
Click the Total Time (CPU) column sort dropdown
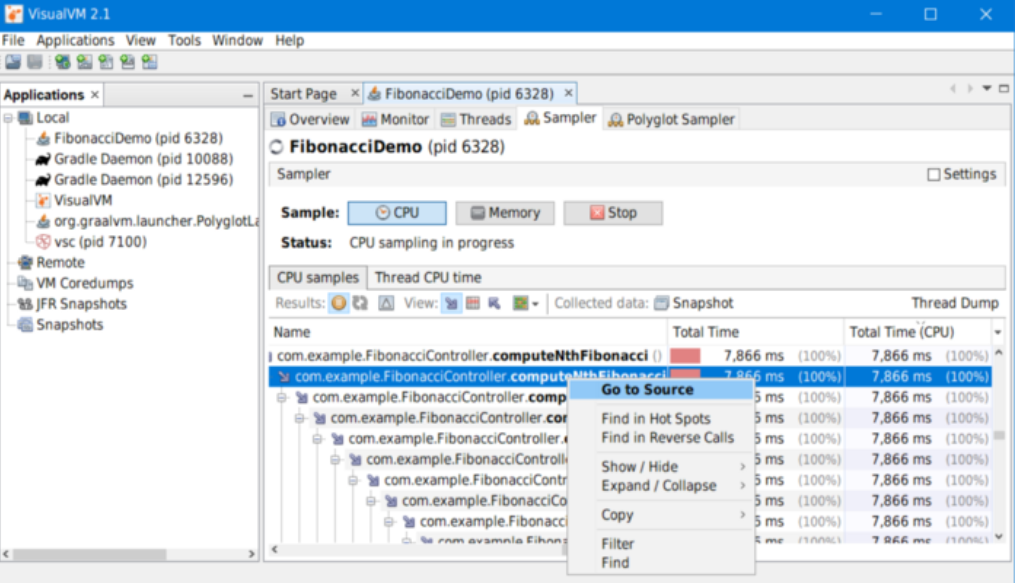(996, 331)
